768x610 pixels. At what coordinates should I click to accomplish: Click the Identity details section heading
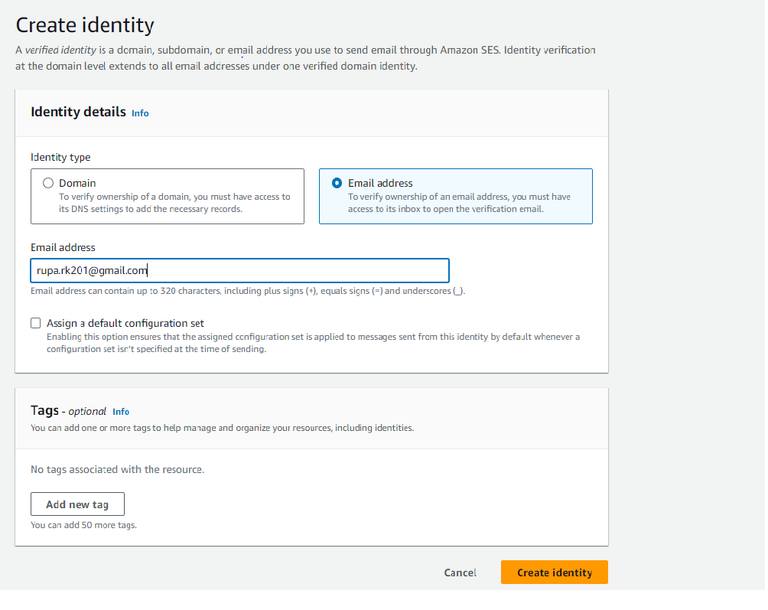pyautogui.click(x=79, y=112)
